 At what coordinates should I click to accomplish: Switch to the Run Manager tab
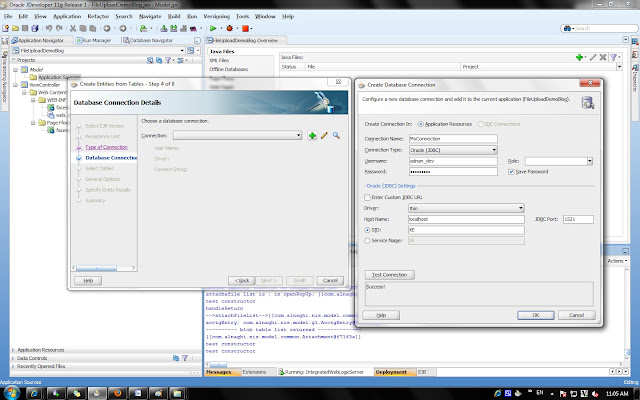click(96, 40)
